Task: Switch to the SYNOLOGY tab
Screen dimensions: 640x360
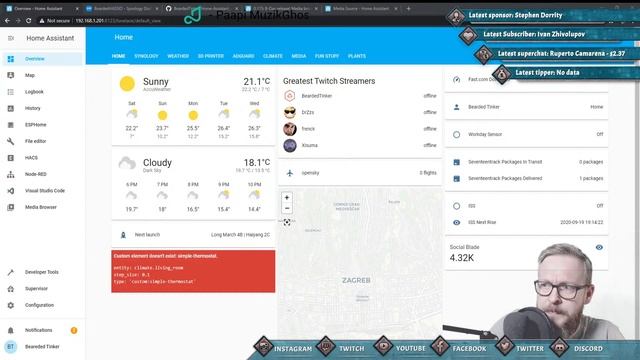Action: pos(146,56)
